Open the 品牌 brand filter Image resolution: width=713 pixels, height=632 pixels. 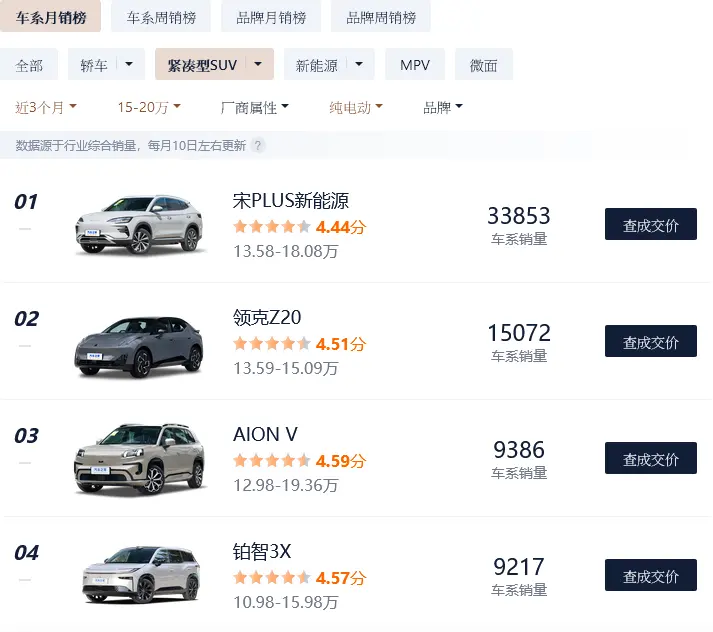(x=442, y=107)
